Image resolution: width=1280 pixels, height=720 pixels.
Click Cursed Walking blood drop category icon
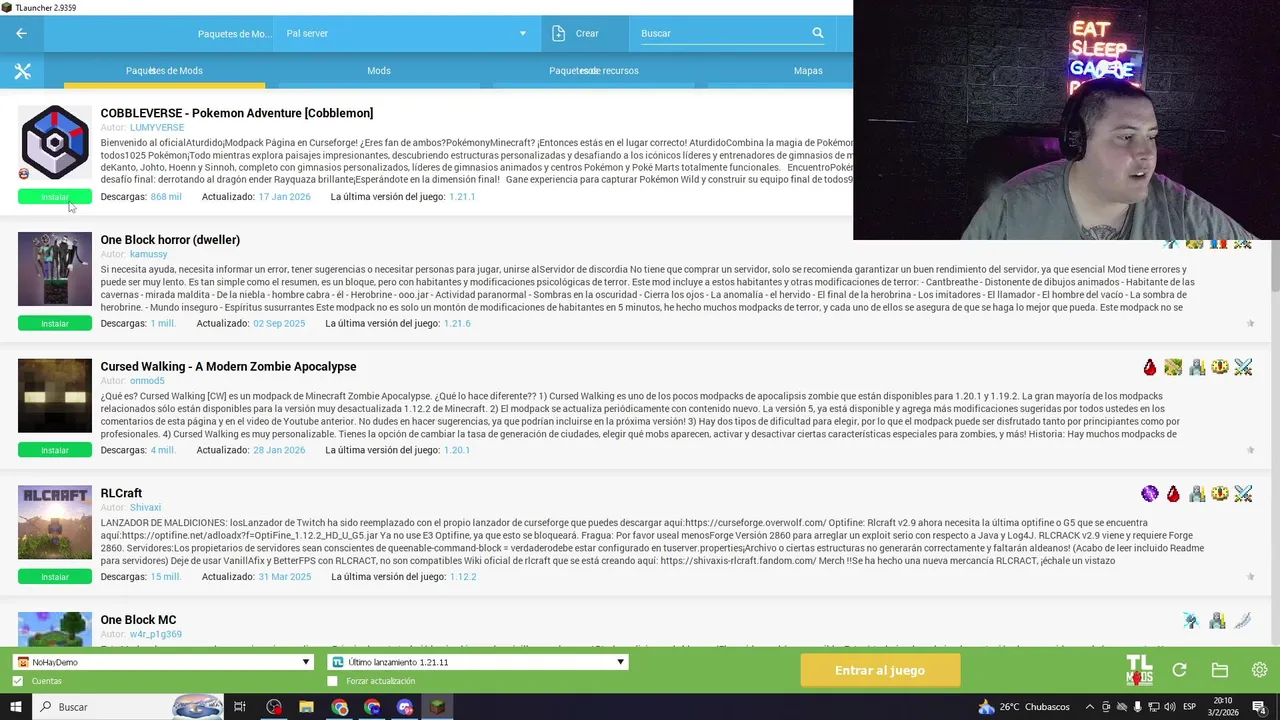pos(1150,367)
